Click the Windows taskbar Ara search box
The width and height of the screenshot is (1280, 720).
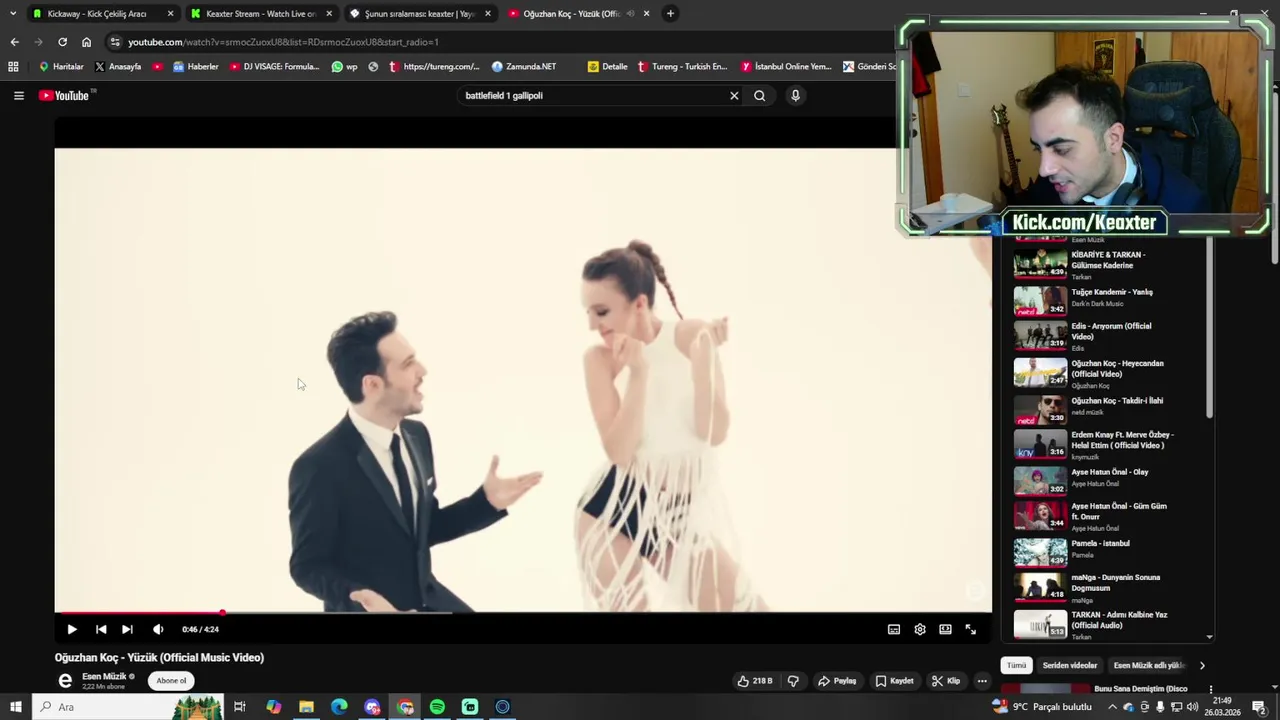(128, 707)
